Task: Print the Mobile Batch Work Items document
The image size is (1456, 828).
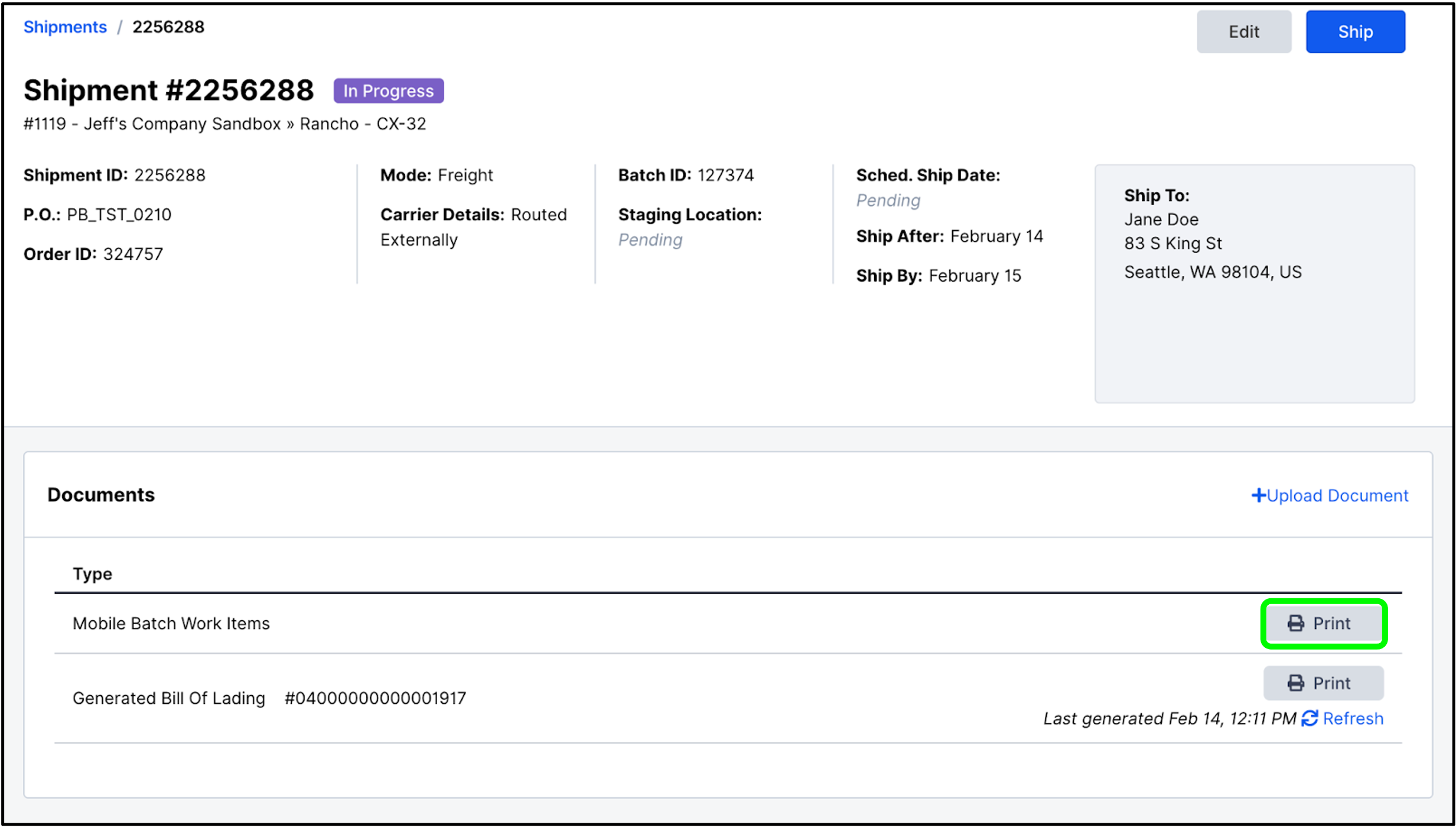Action: pos(1324,622)
